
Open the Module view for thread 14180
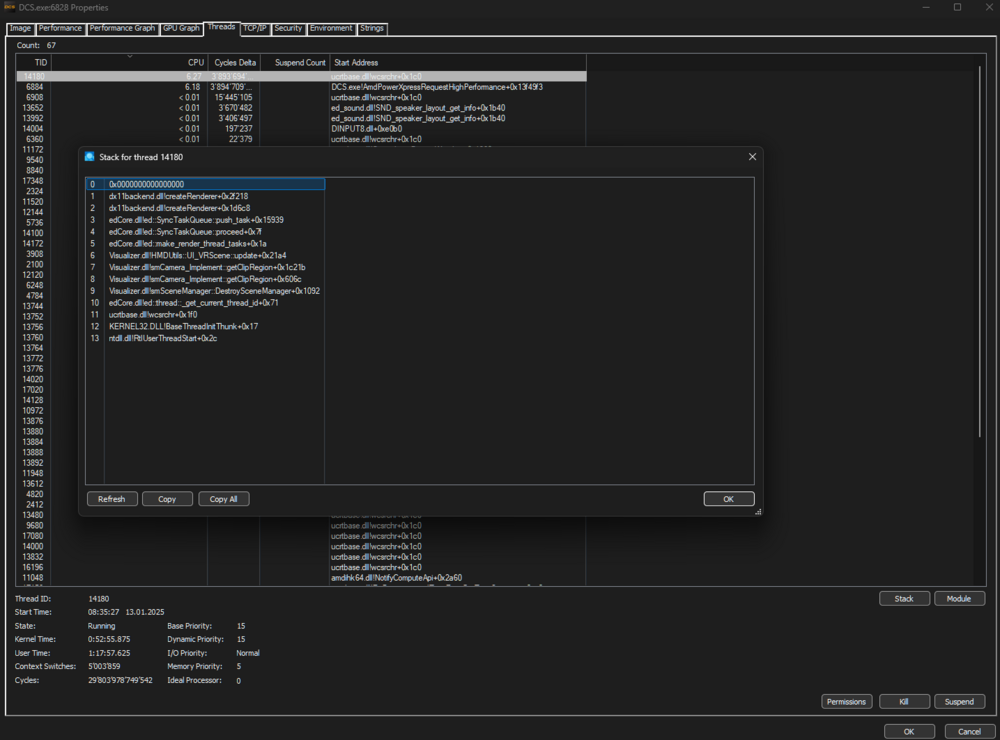click(x=959, y=598)
